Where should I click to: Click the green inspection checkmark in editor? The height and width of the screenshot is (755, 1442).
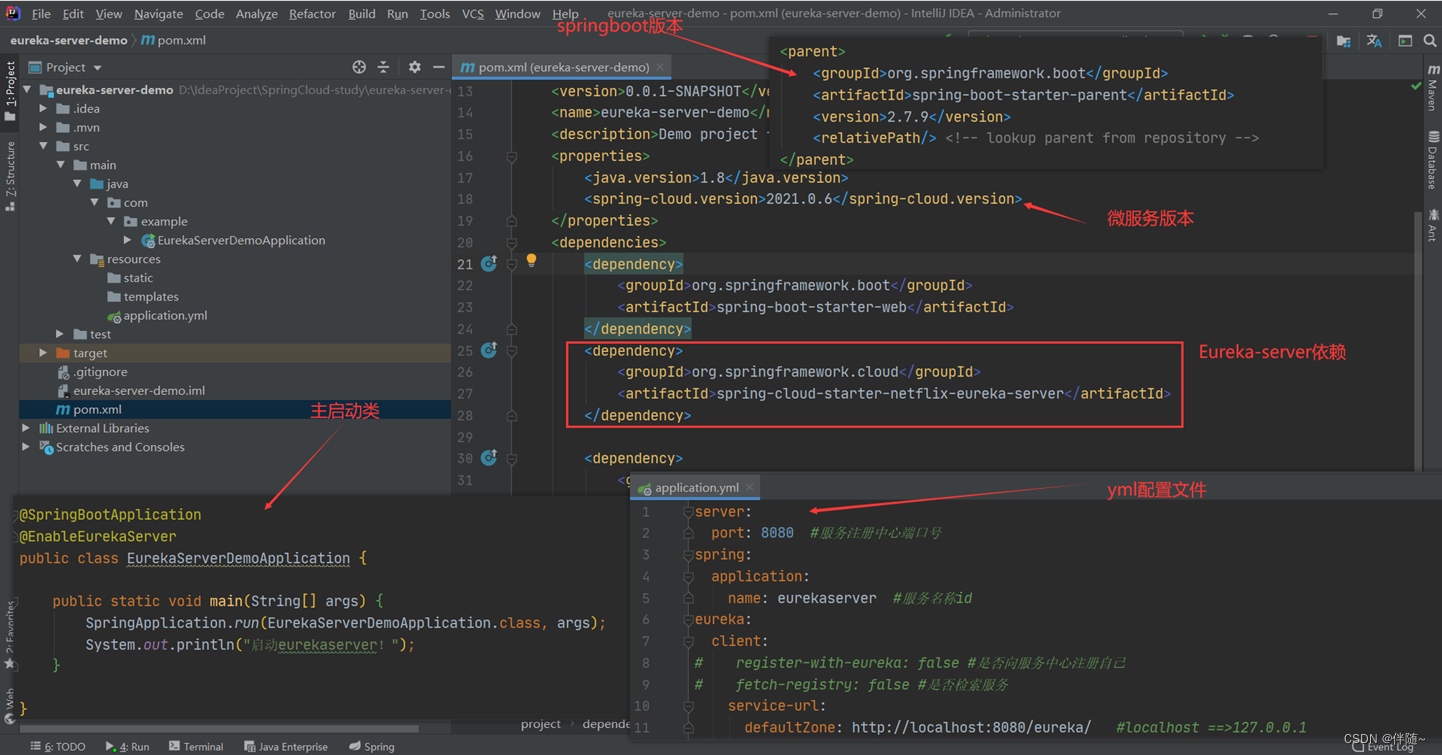click(x=1416, y=87)
